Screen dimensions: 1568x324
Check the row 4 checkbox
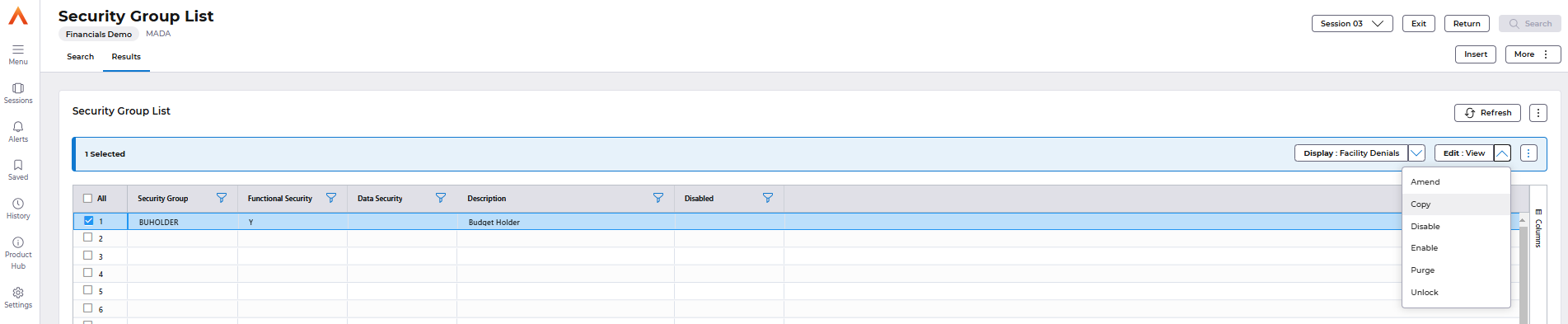tap(88, 273)
